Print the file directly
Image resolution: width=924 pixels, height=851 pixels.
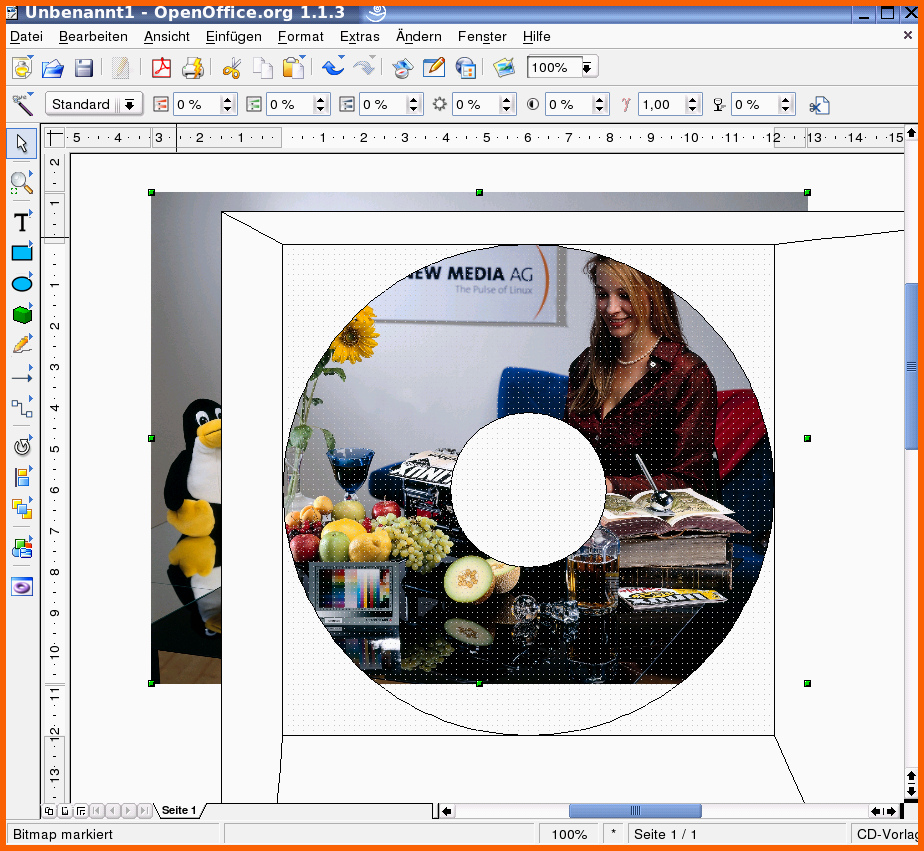[x=192, y=68]
